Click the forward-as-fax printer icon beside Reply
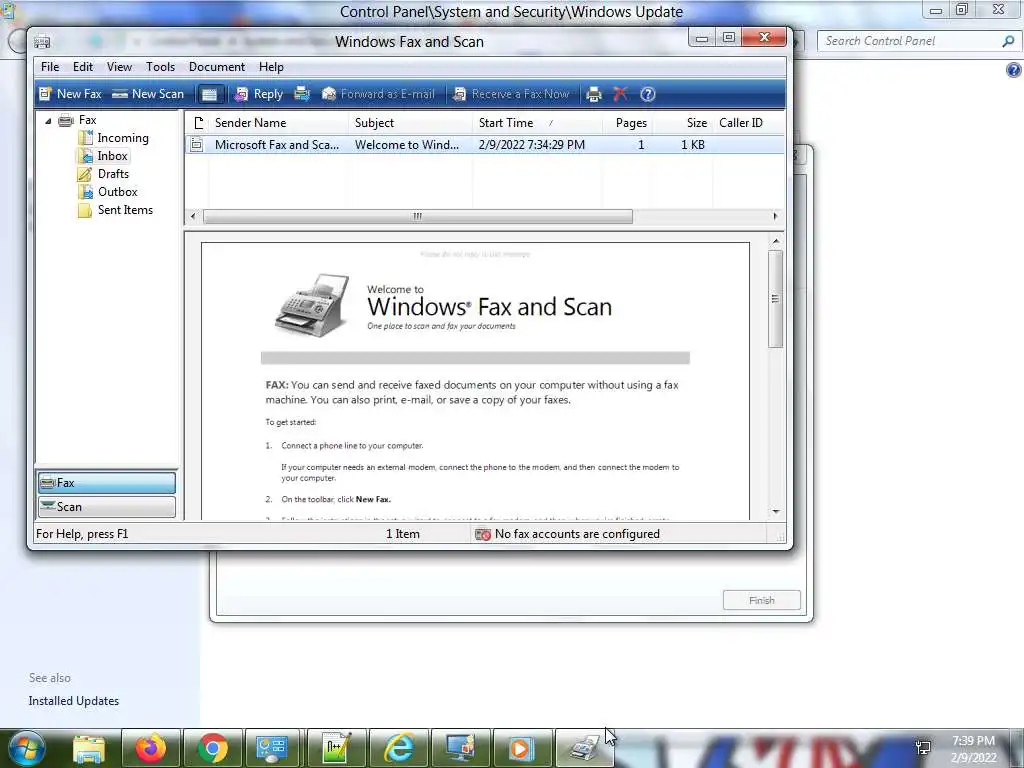This screenshot has width=1024, height=768. point(302,94)
